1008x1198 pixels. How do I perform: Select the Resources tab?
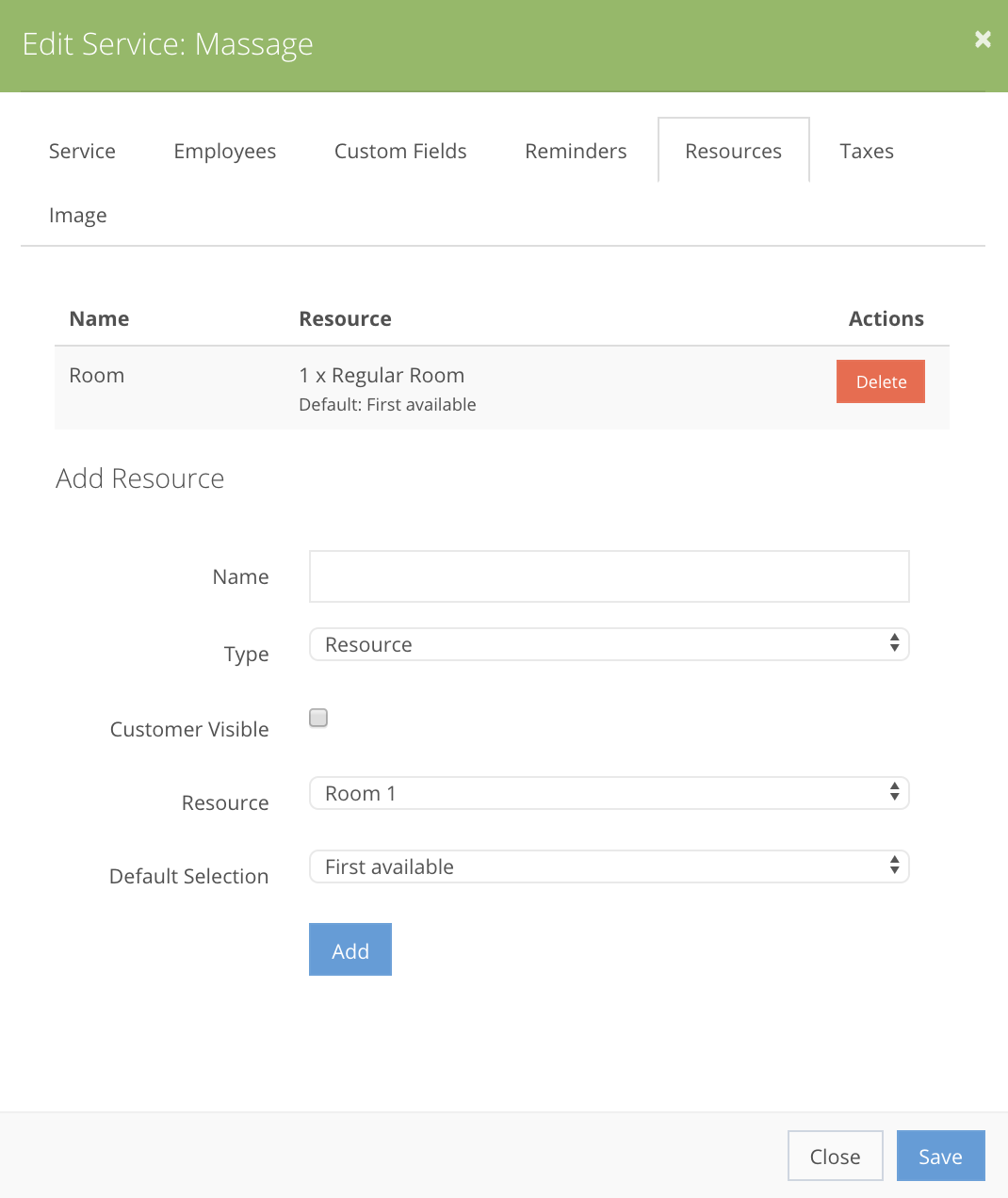[733, 151]
